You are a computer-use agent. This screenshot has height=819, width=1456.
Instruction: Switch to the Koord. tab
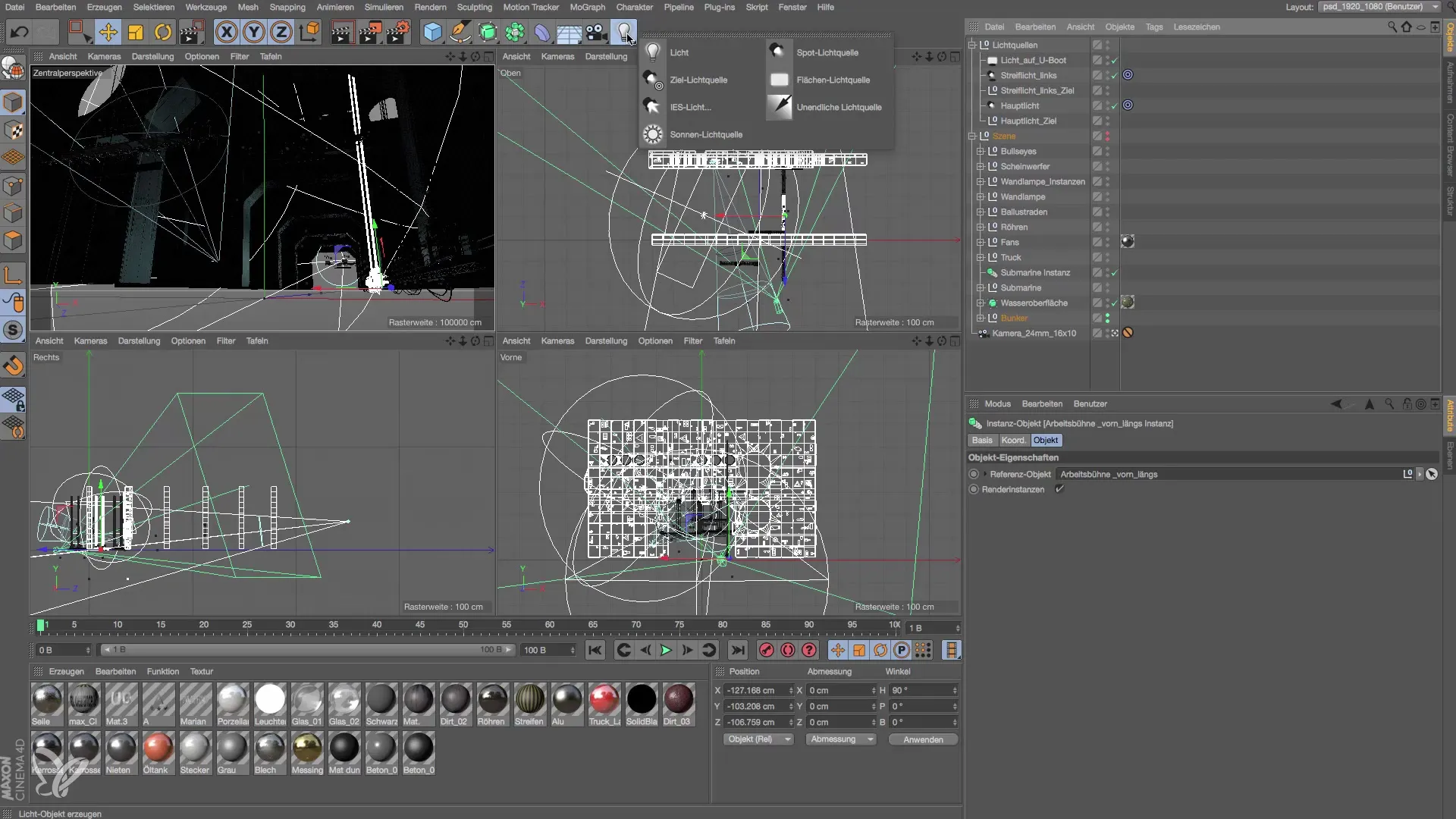(1013, 441)
